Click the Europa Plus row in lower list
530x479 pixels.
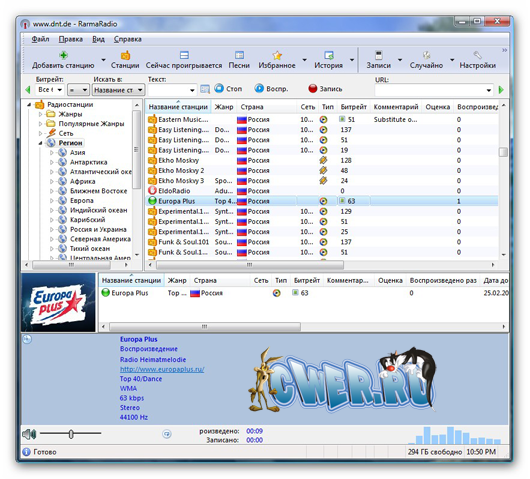(304, 293)
